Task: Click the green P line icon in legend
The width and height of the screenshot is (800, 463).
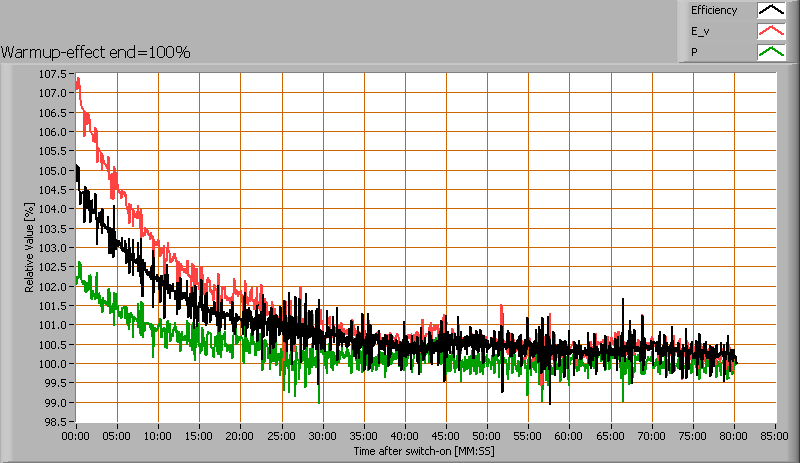Action: coord(770,51)
